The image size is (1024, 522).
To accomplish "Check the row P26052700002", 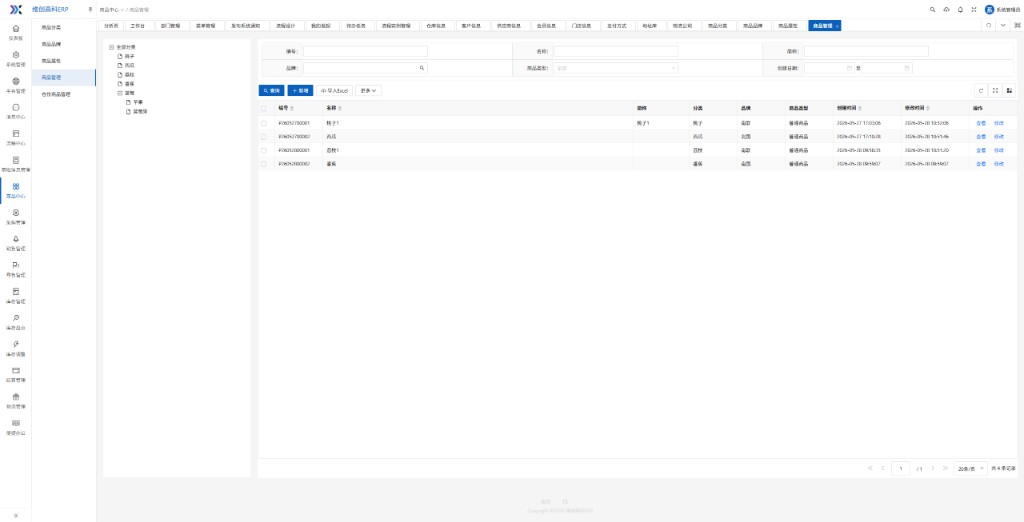I will click(x=264, y=137).
